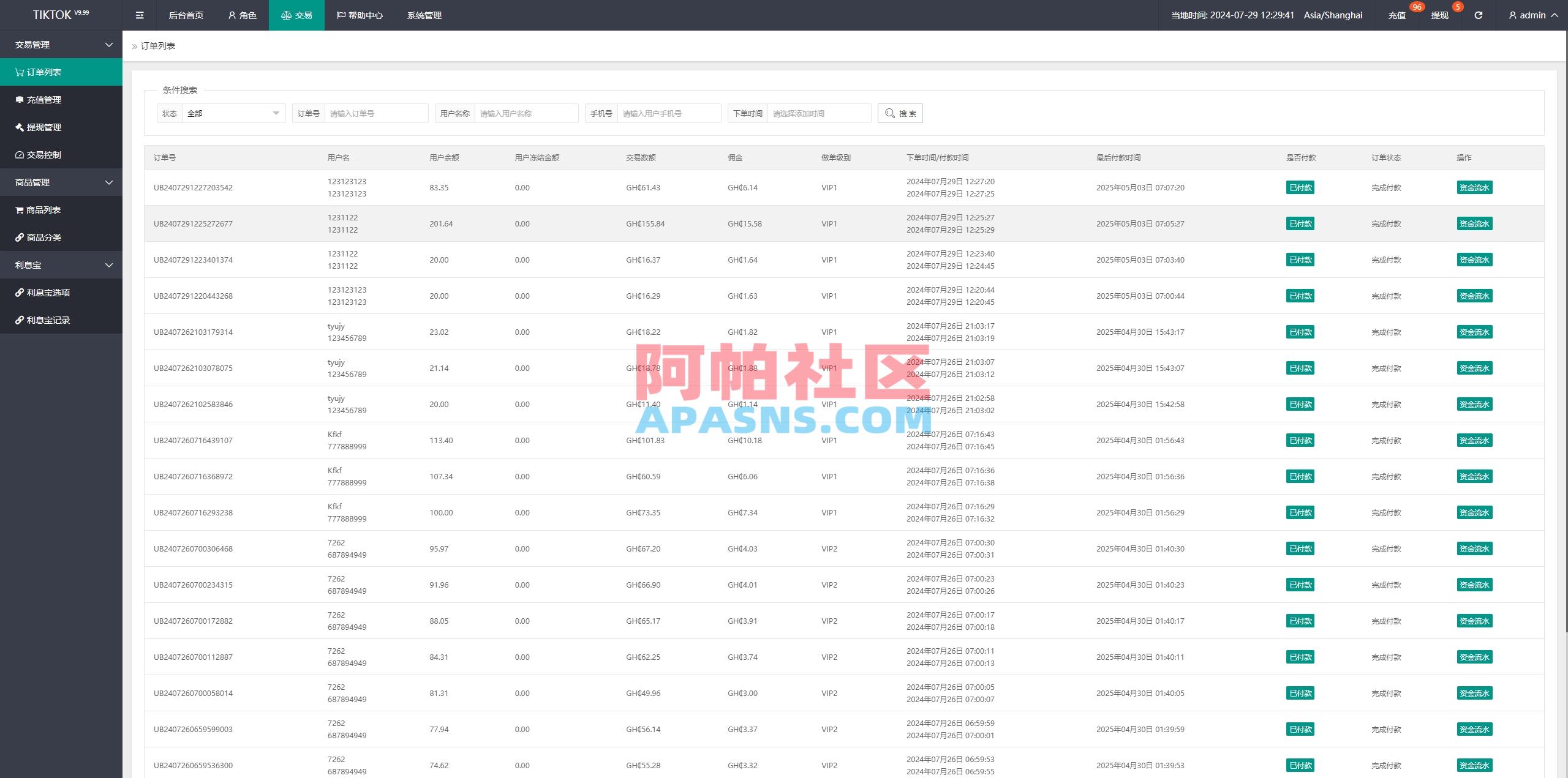This screenshot has height=778, width=1568.
Task: Open 资金流水 for order UB2407291225272677
Action: pos(1474,223)
